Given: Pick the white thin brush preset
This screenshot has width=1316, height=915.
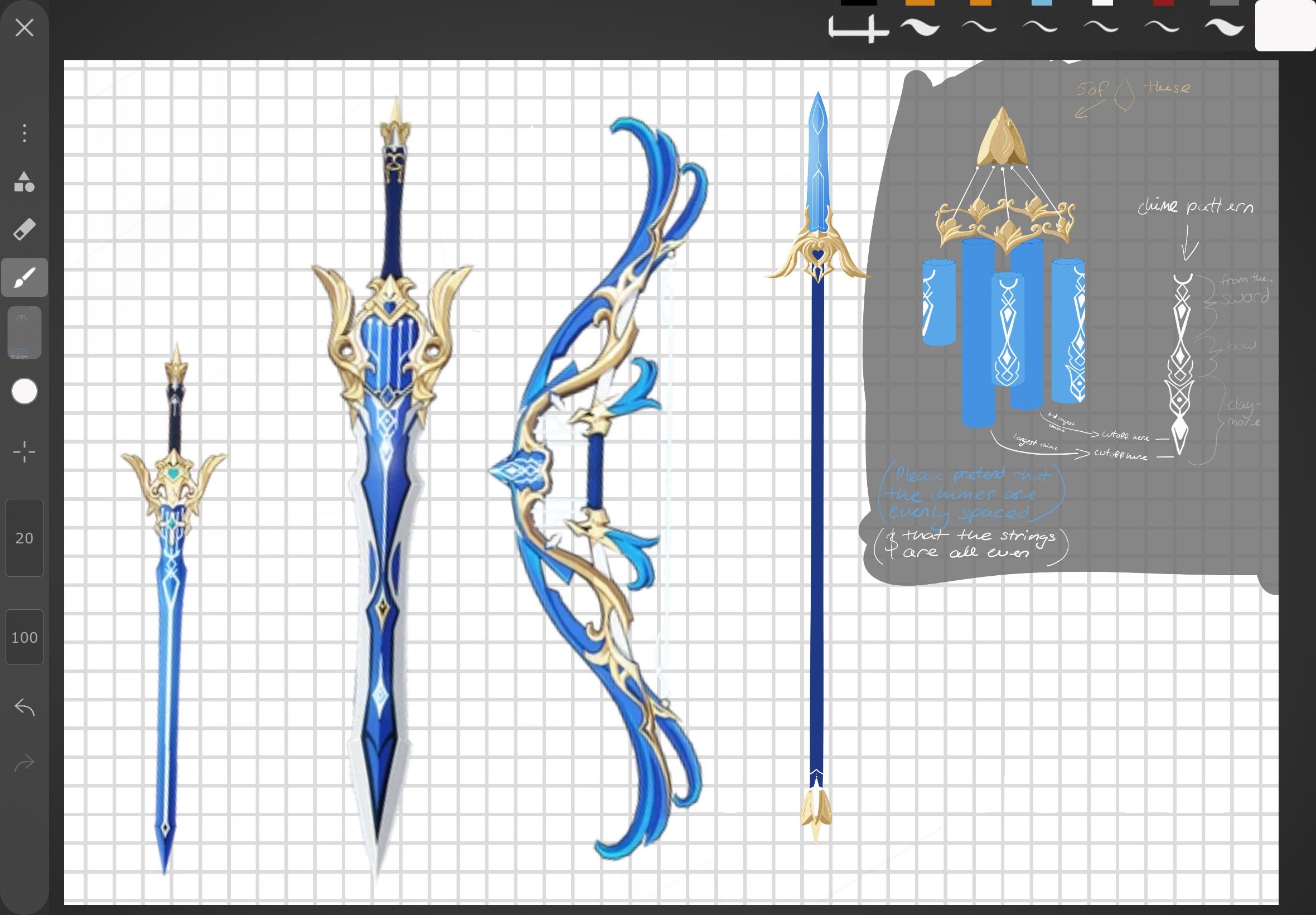Looking at the screenshot, I should 1102,26.
